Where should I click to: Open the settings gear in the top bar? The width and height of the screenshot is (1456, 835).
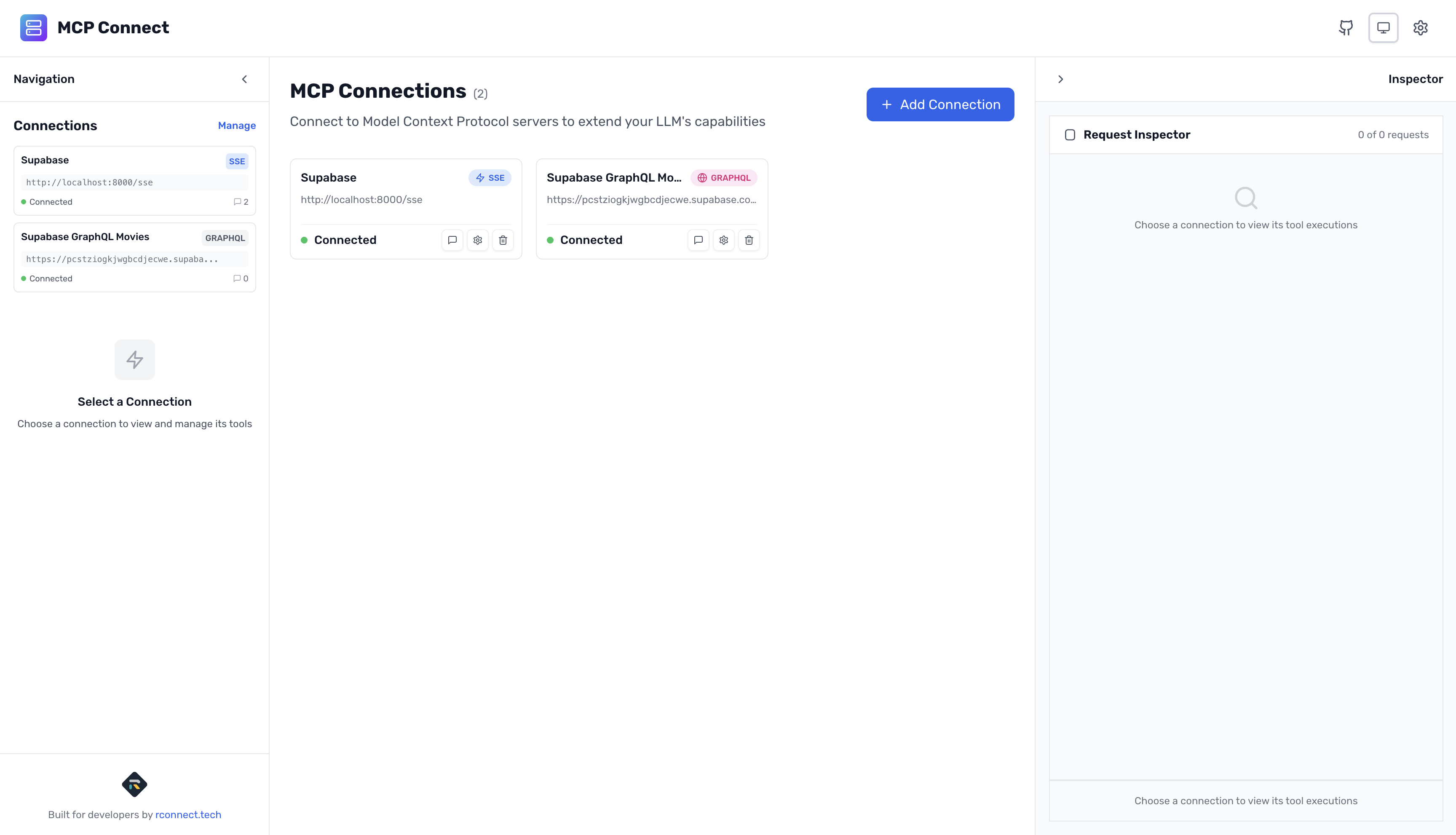tap(1421, 27)
